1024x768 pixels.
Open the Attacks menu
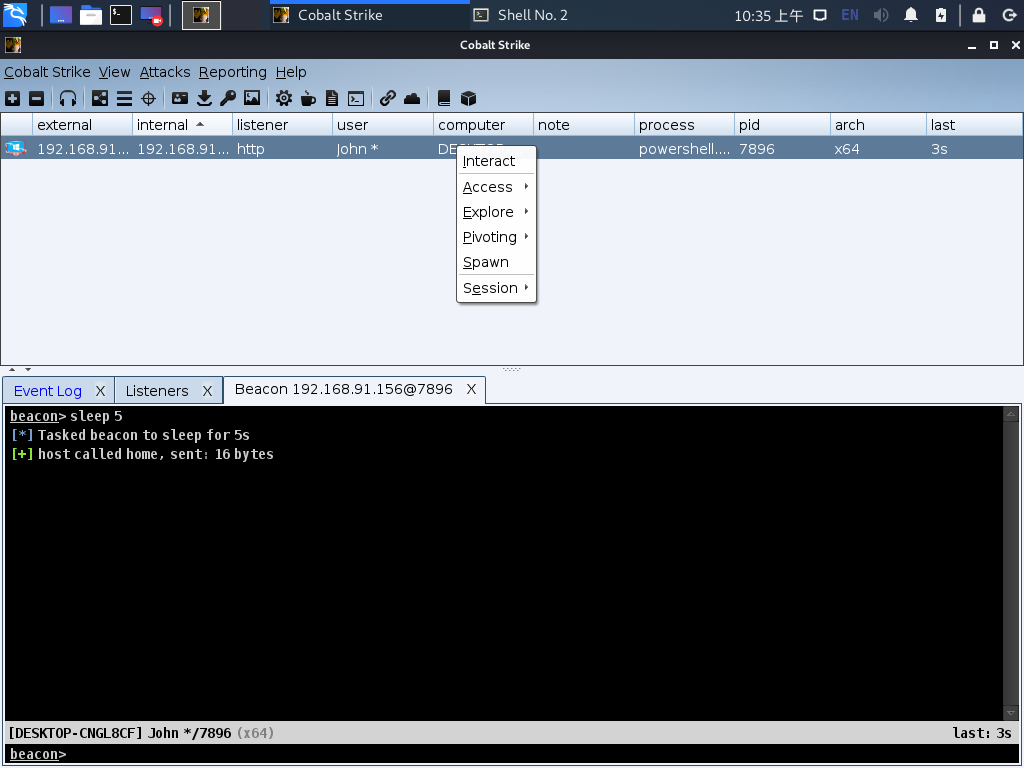(x=164, y=72)
